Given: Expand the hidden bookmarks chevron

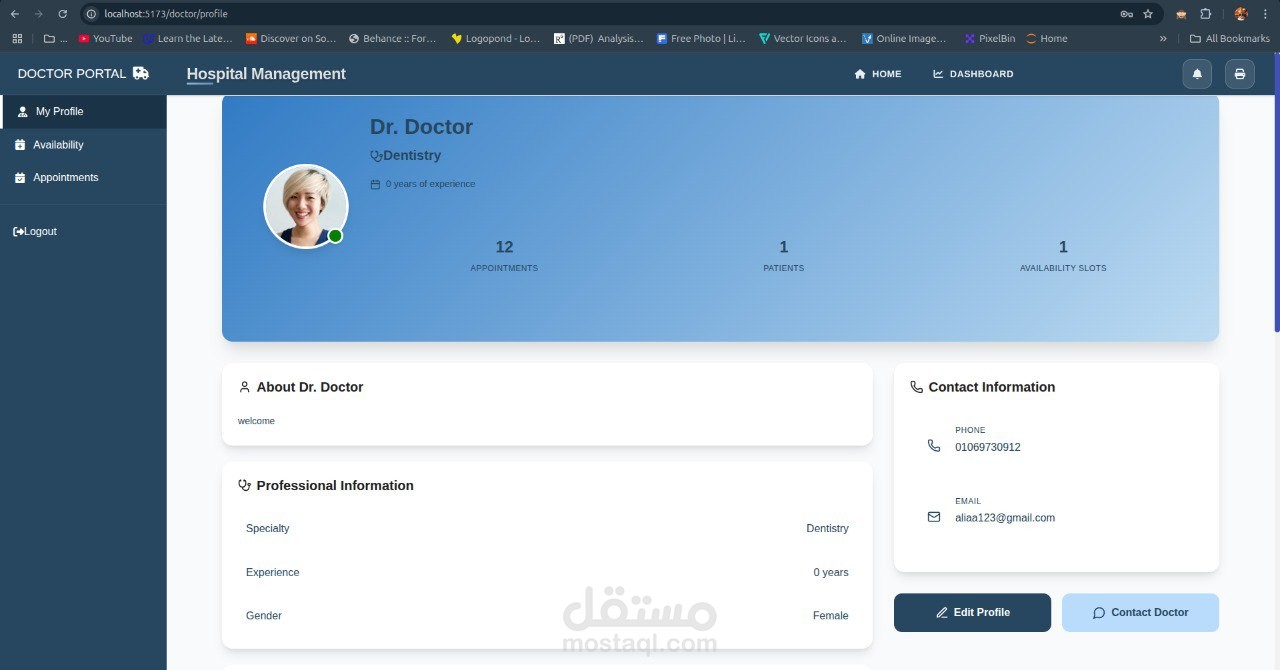Looking at the screenshot, I should 1163,39.
